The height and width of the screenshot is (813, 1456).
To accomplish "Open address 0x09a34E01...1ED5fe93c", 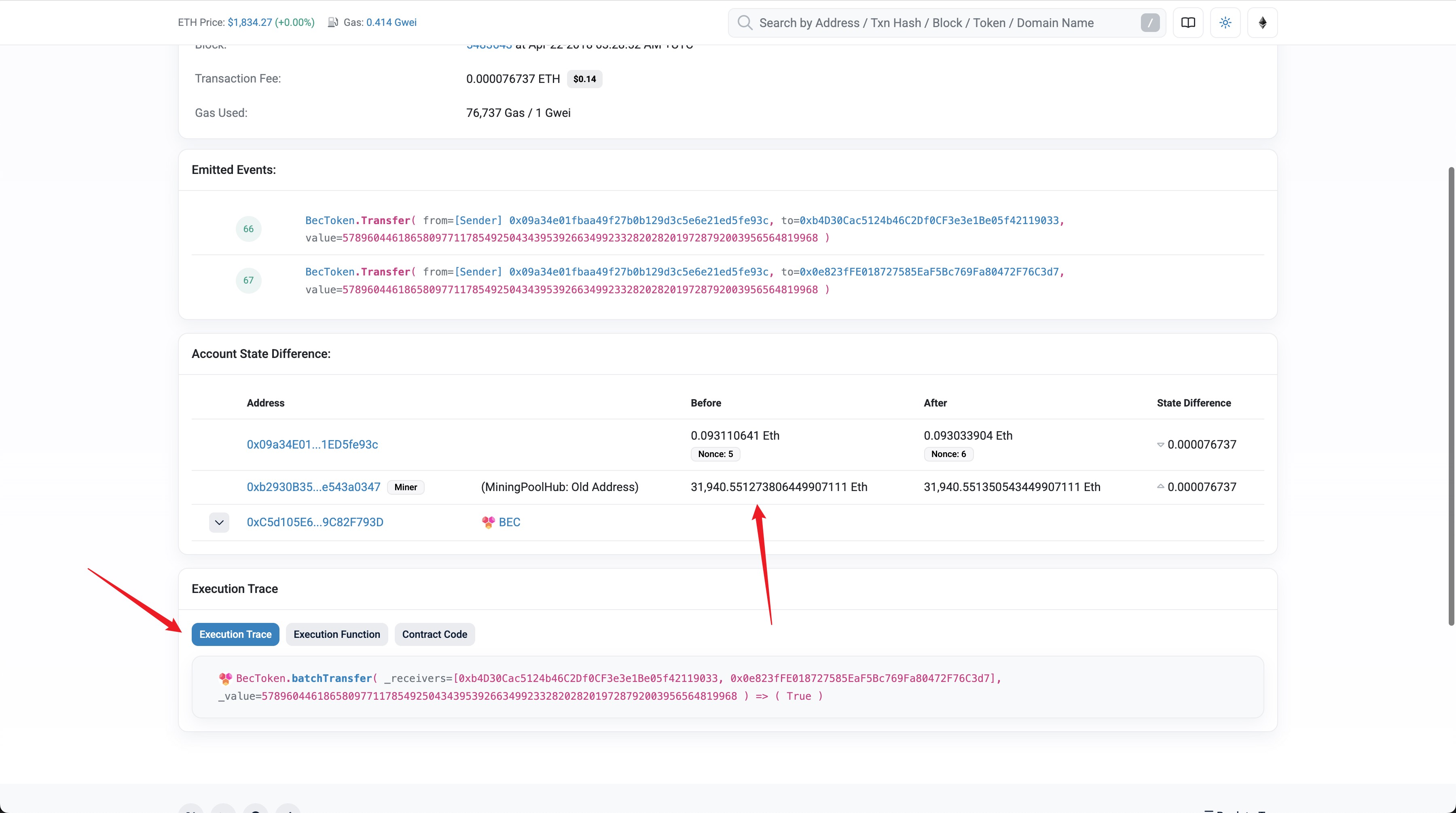I will coord(313,445).
